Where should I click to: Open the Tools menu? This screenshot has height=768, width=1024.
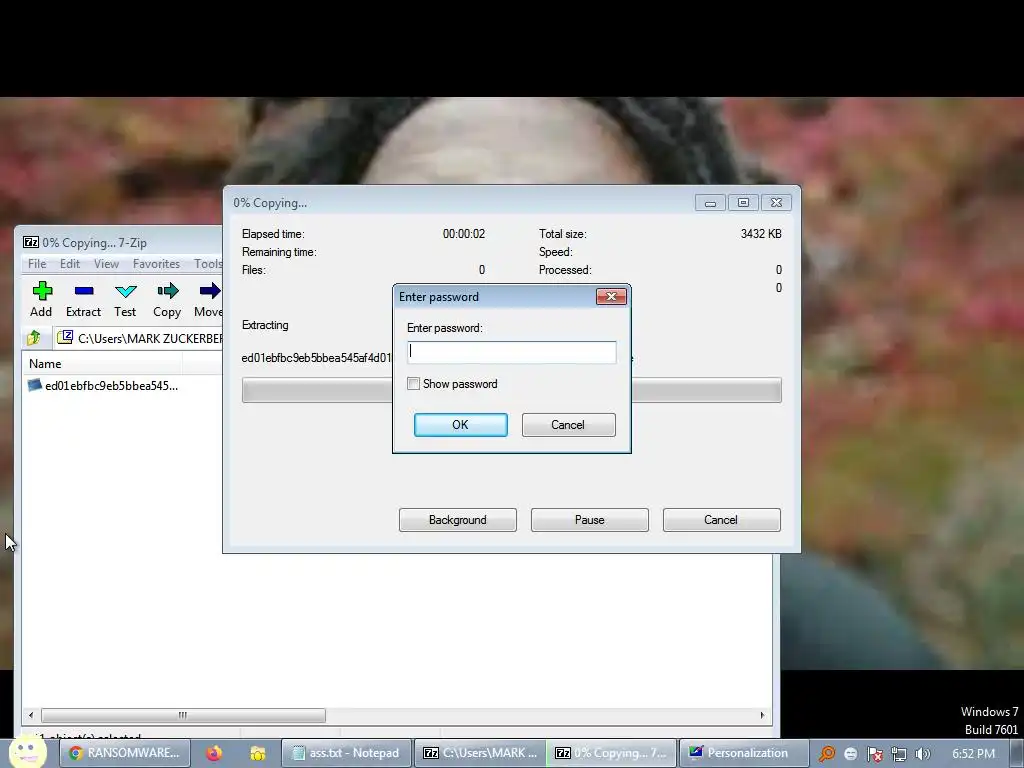coord(208,264)
